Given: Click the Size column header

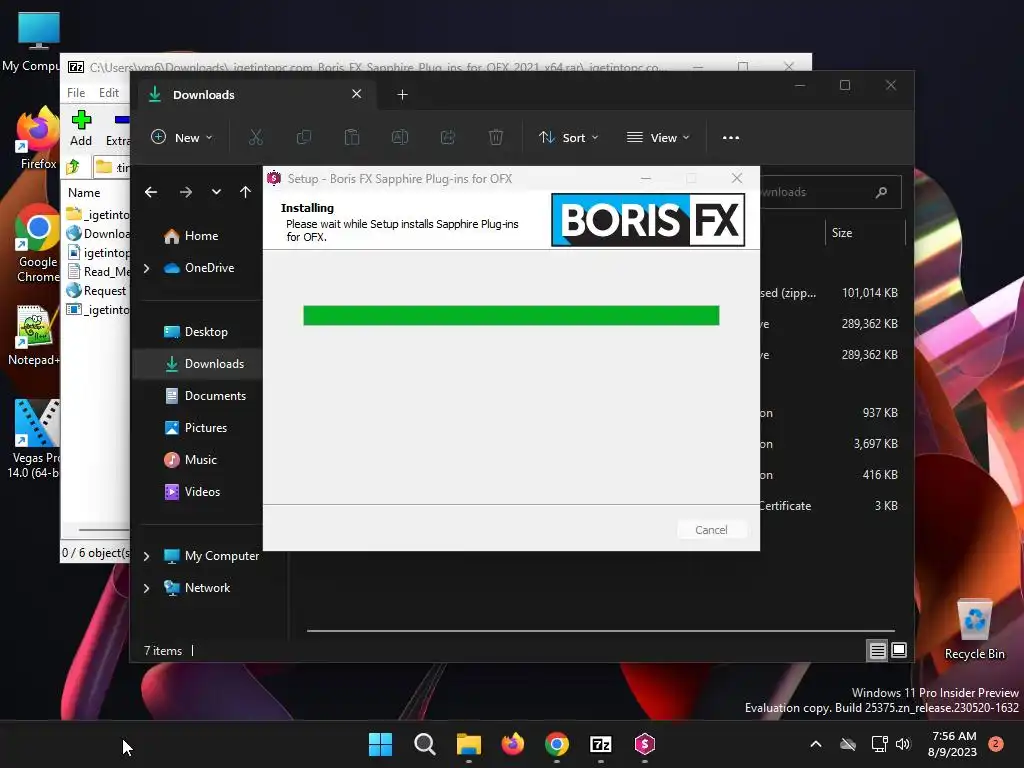Looking at the screenshot, I should (x=842, y=232).
